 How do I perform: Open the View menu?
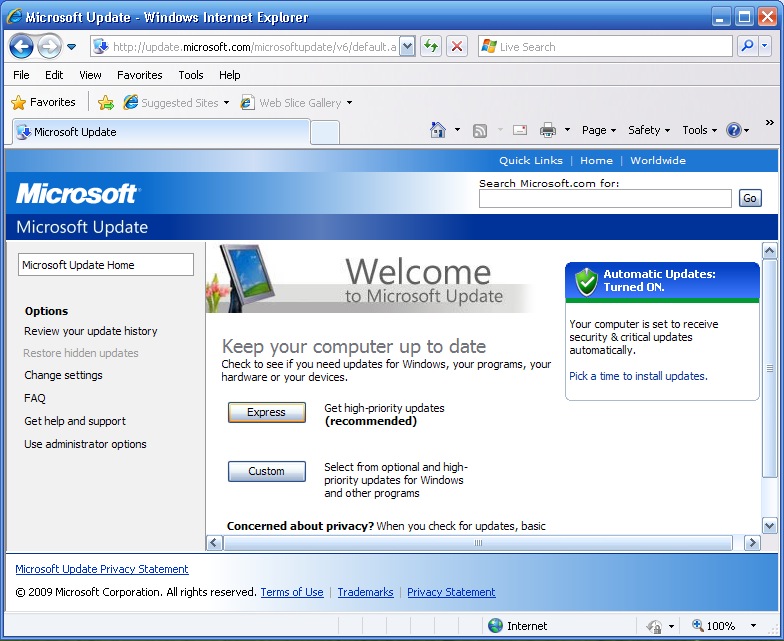tap(90, 75)
